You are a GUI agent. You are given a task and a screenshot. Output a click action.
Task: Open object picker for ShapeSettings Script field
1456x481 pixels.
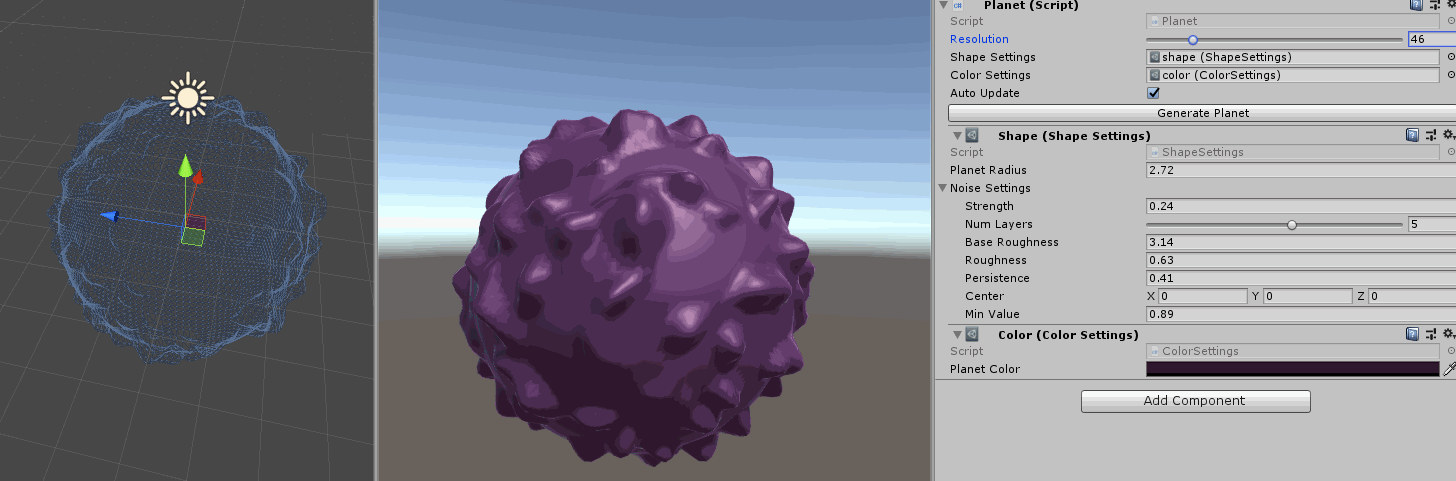coord(1450,152)
